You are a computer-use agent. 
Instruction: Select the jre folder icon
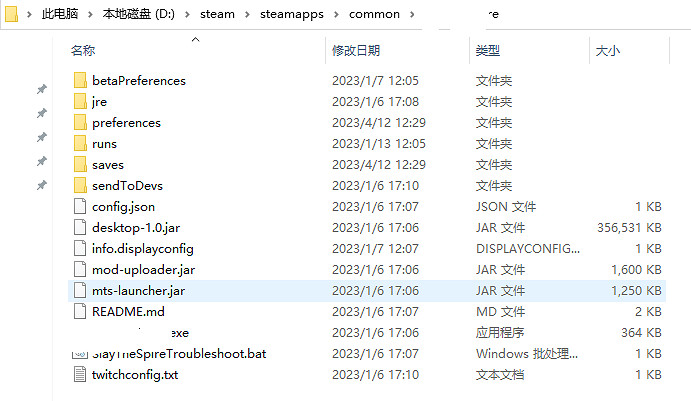point(81,102)
